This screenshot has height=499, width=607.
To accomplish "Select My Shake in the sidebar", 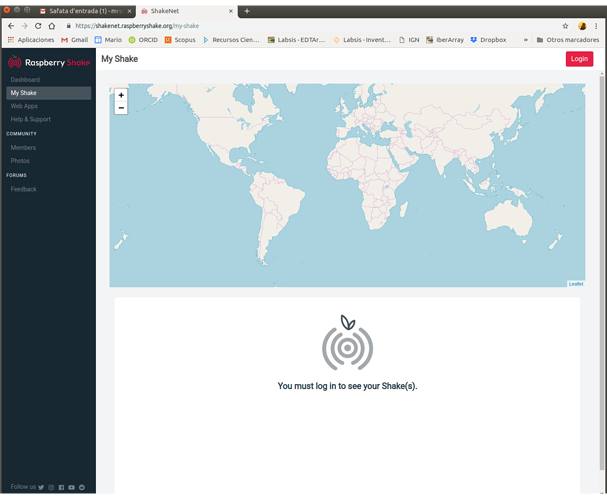I will (x=49, y=93).
